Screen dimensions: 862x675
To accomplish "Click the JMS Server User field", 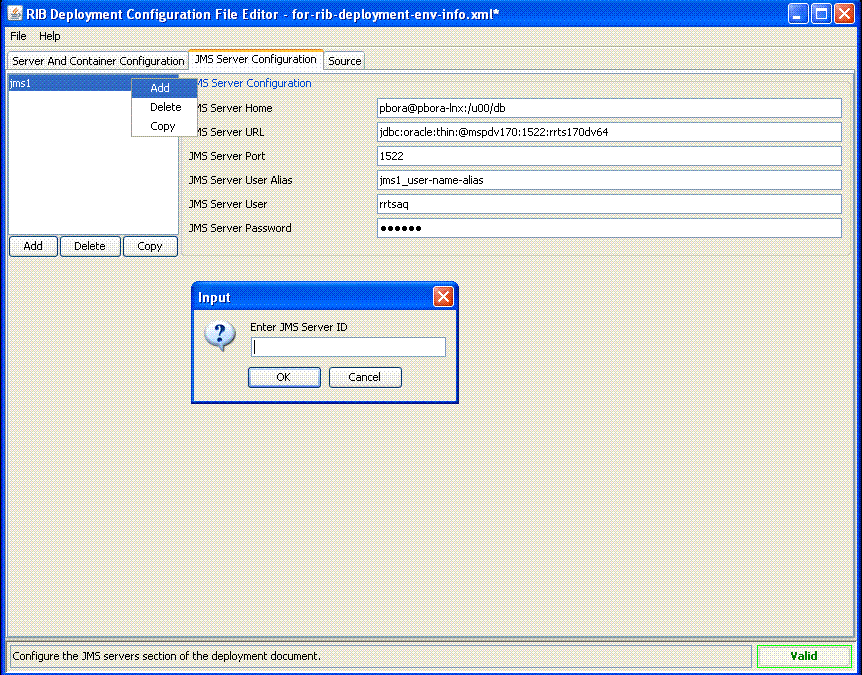I will (x=609, y=204).
